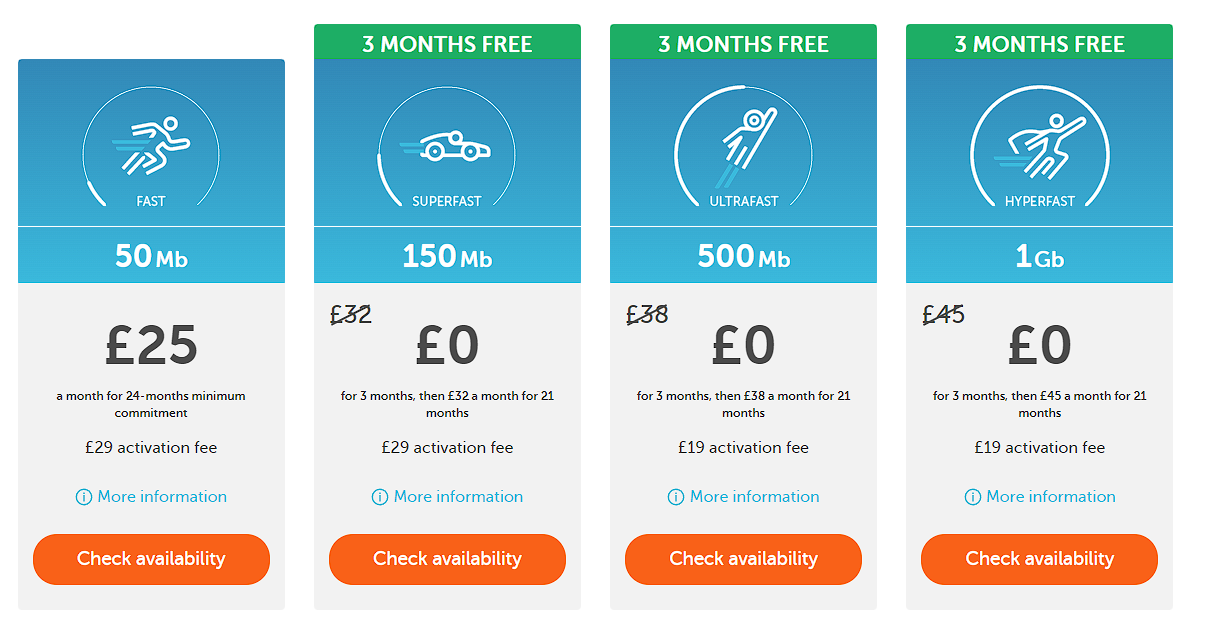Click info icon in the 500Mb plan

(x=676, y=497)
